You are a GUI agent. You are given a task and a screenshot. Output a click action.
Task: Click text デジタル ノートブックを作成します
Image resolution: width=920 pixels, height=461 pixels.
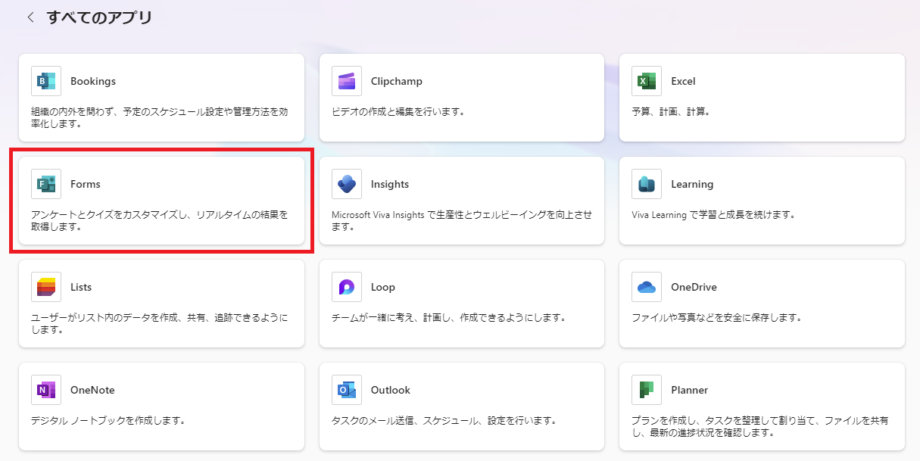coord(108,421)
